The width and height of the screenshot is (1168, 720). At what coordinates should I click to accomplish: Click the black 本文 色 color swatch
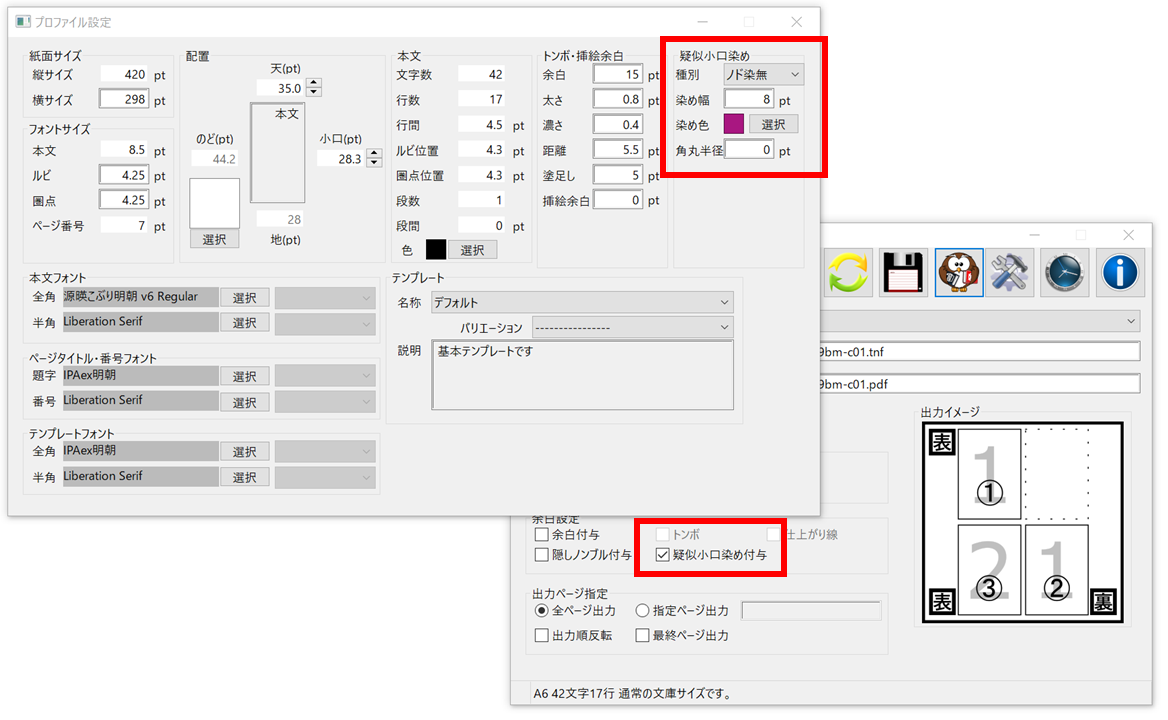tap(436, 250)
